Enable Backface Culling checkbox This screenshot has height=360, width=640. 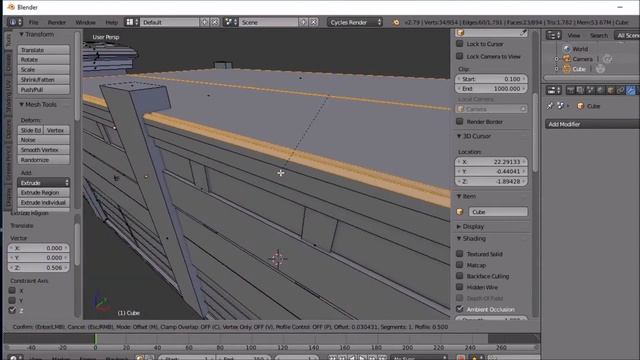(x=460, y=276)
